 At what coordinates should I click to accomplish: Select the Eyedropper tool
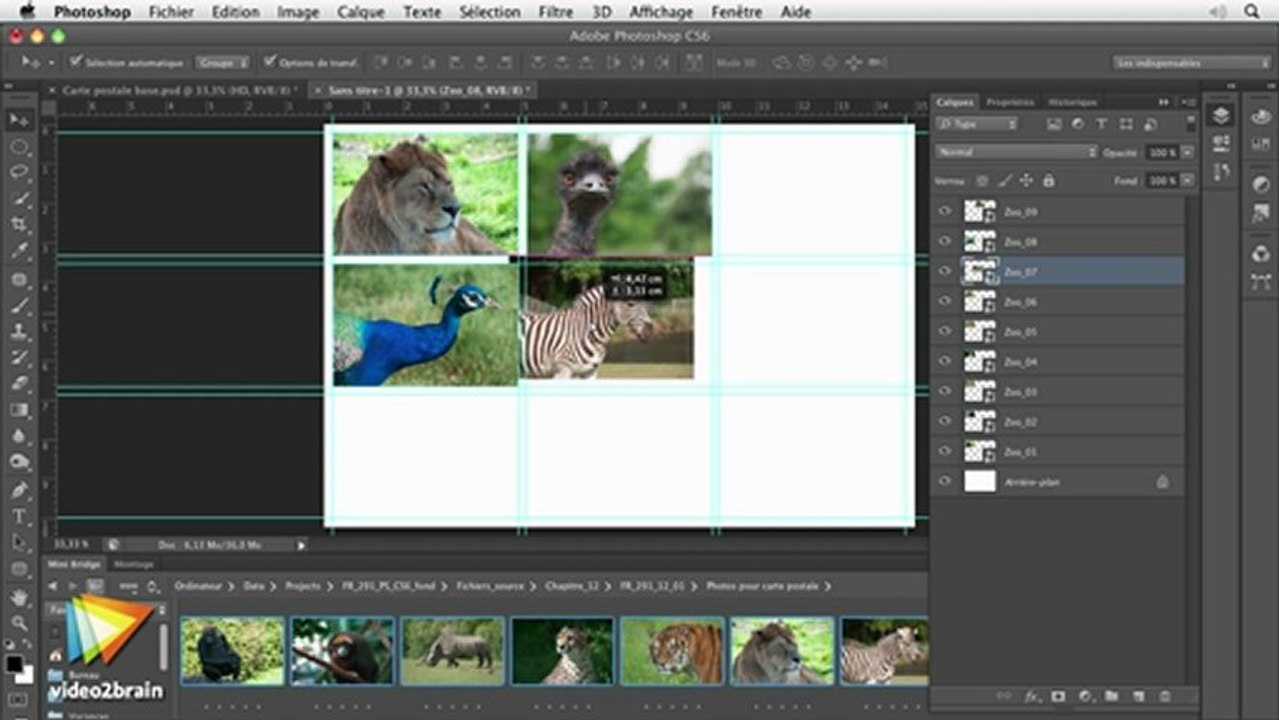(x=19, y=251)
